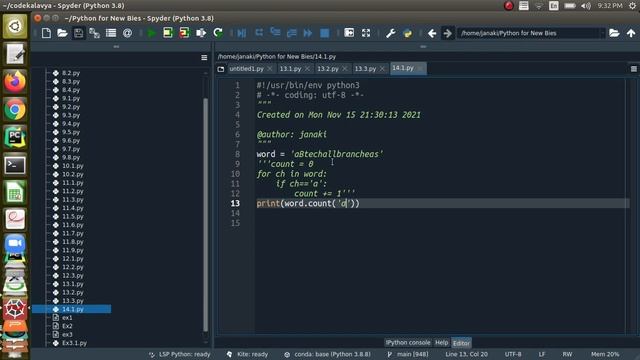
Task: Open PyCharm from the dock
Action: coord(15,137)
